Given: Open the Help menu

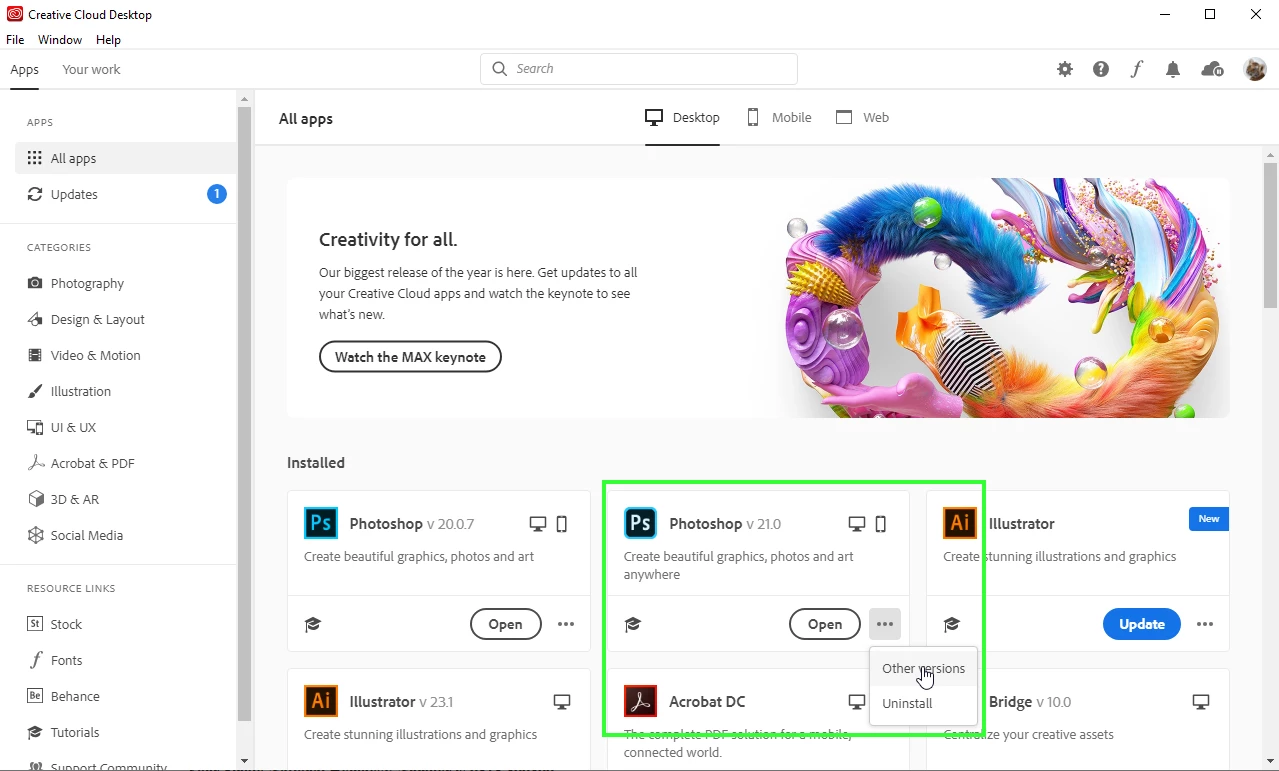Looking at the screenshot, I should coord(108,40).
